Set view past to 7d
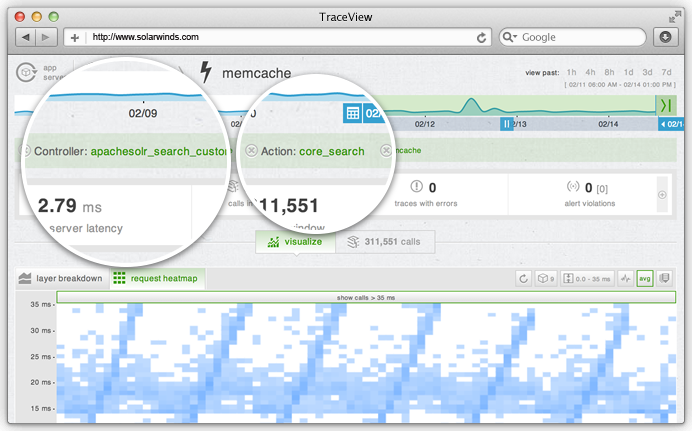 click(x=666, y=72)
